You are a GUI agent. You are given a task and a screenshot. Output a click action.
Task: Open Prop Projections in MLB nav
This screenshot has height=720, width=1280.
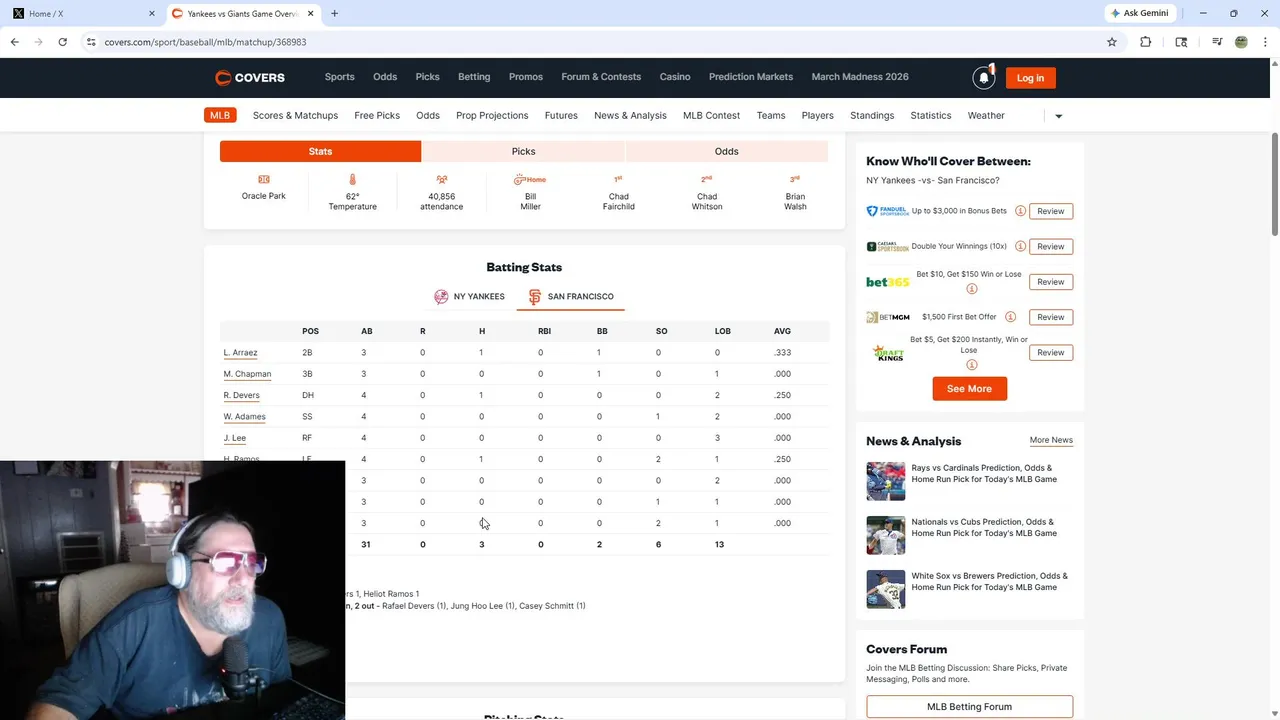pyautogui.click(x=492, y=116)
